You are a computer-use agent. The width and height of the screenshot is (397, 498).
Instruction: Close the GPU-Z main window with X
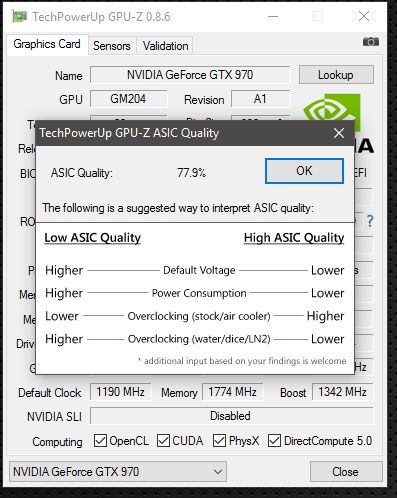click(364, 16)
